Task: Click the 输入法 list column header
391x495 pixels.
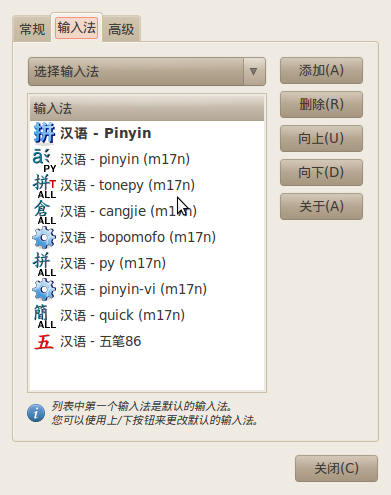Action: click(x=147, y=108)
